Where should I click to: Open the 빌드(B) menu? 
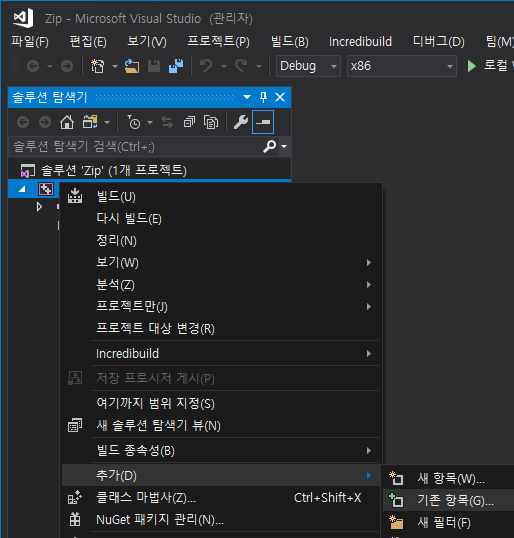(x=290, y=42)
